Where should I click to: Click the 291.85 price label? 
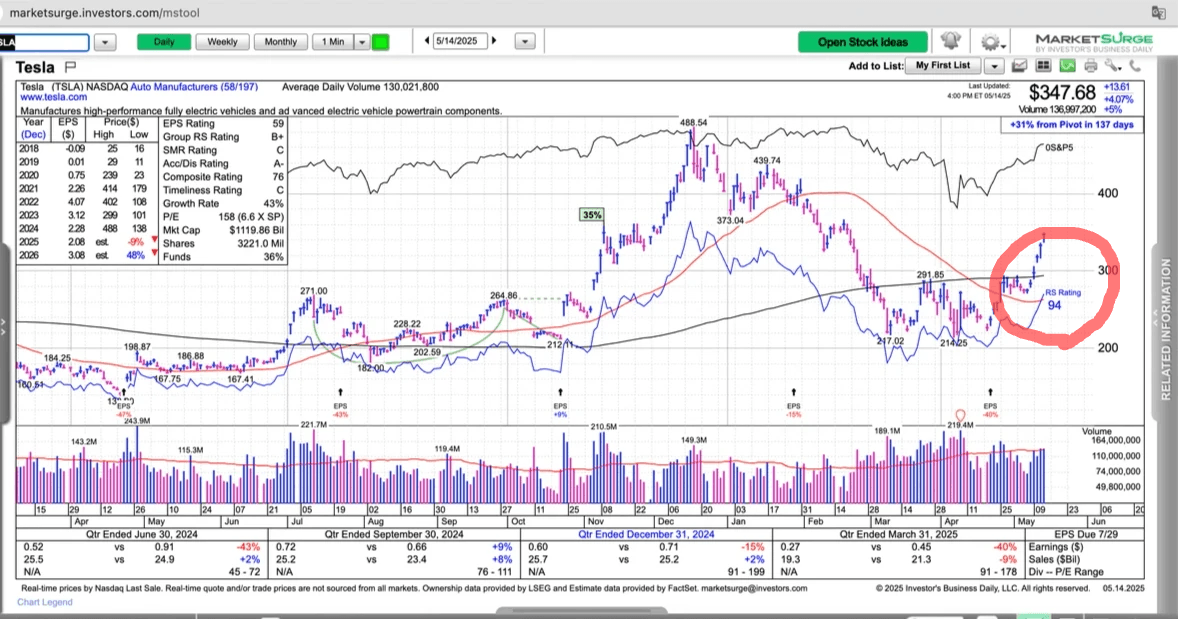(930, 275)
